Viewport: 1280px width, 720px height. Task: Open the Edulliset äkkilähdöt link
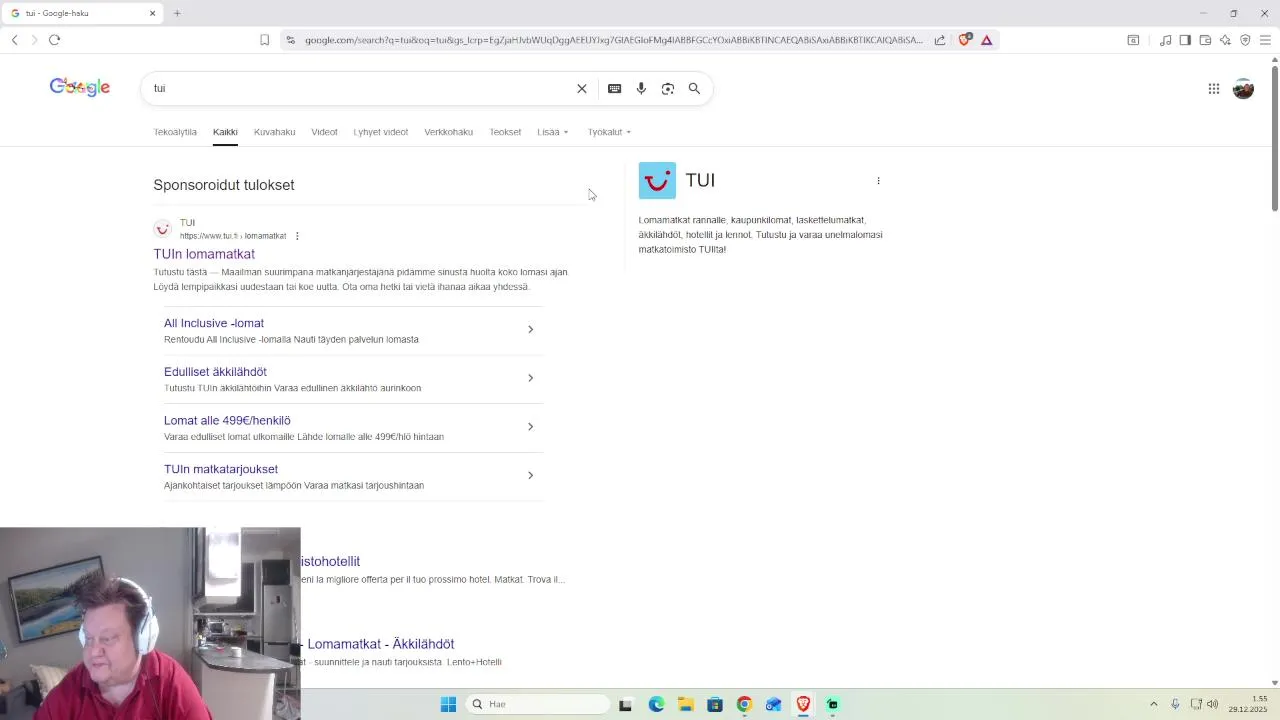(x=215, y=372)
